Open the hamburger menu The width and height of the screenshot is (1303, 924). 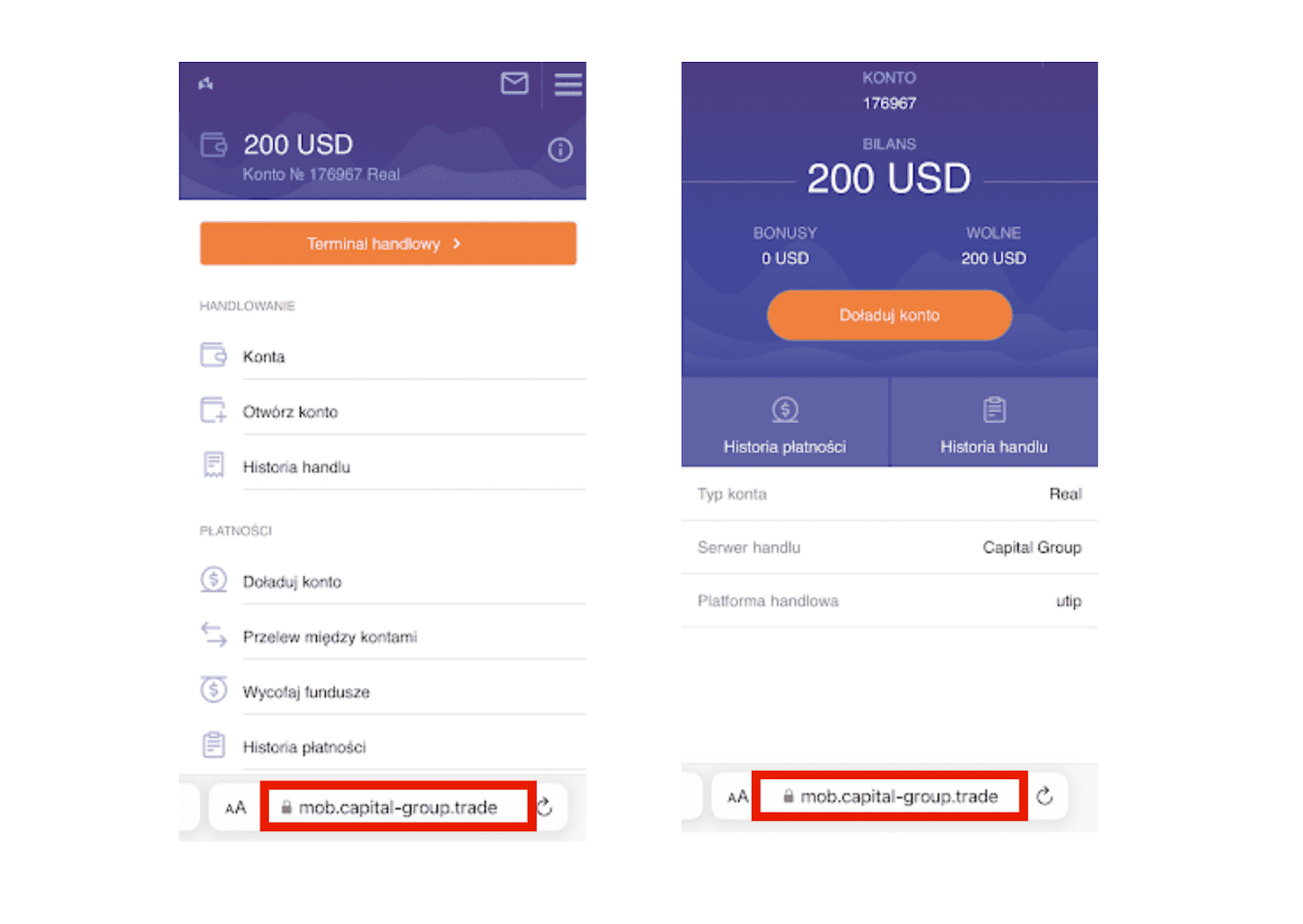[568, 84]
